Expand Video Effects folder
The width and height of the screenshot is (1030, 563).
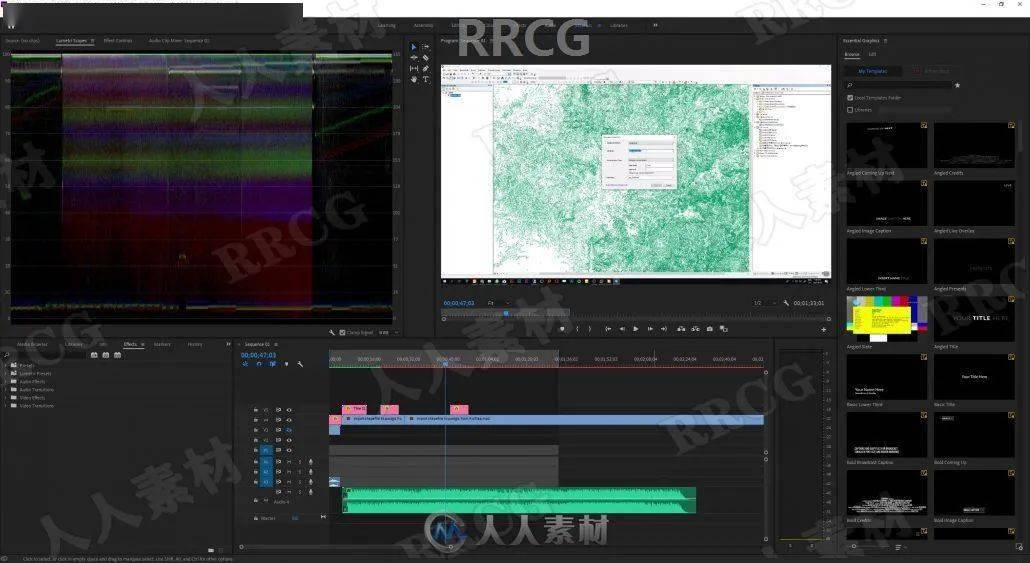click(6, 398)
